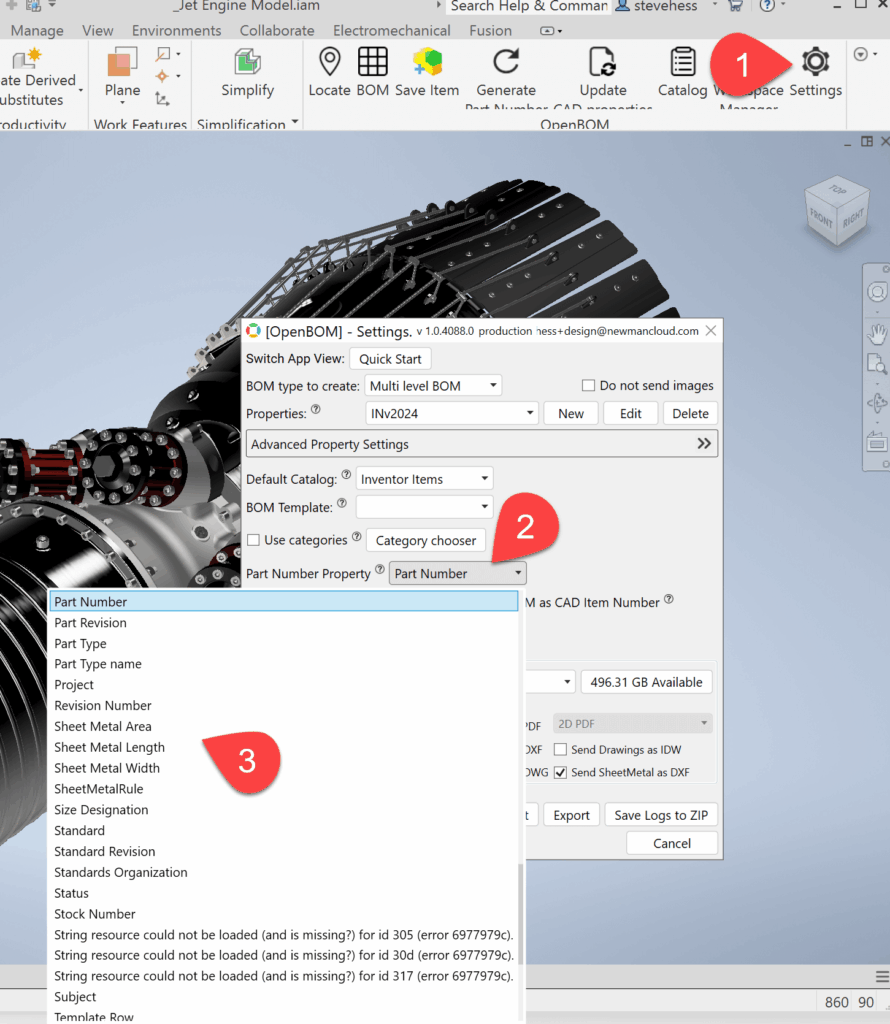
Task: Switch to the View tab
Action: tap(97, 31)
